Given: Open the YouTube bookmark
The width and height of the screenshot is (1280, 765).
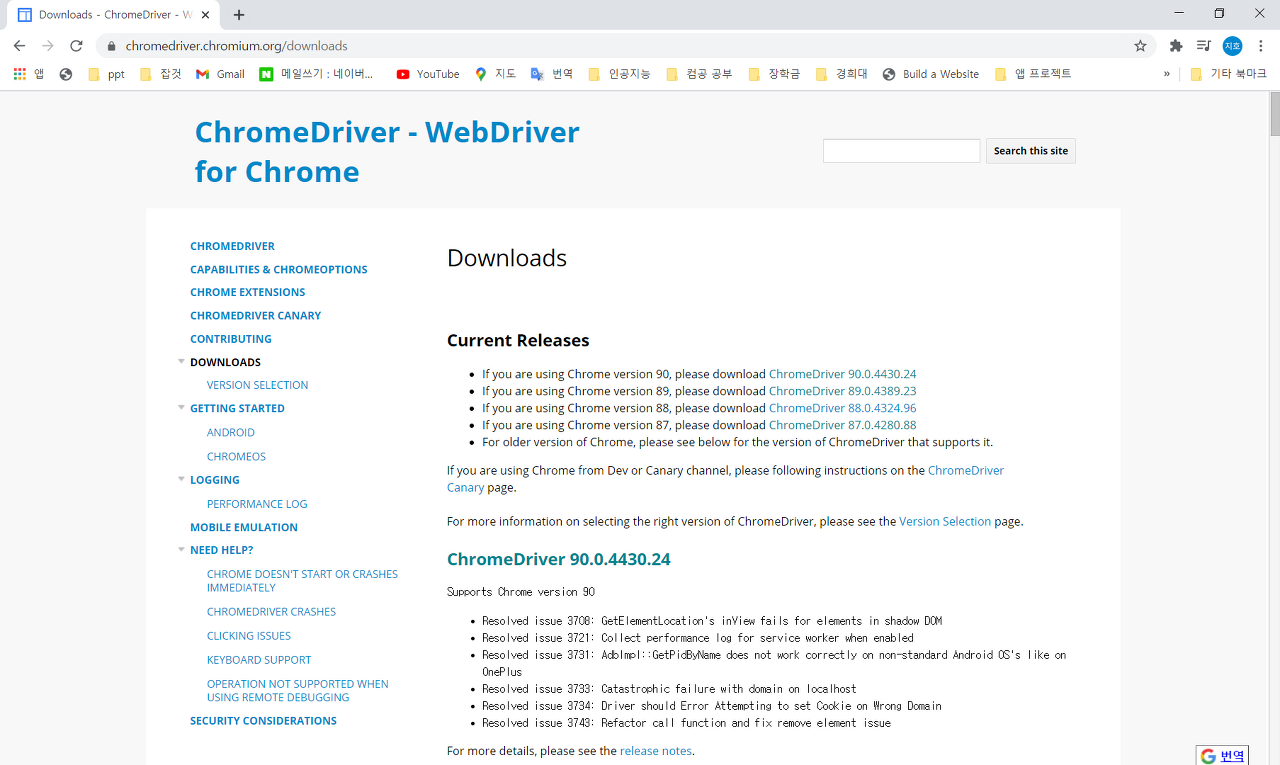Looking at the screenshot, I should point(428,74).
